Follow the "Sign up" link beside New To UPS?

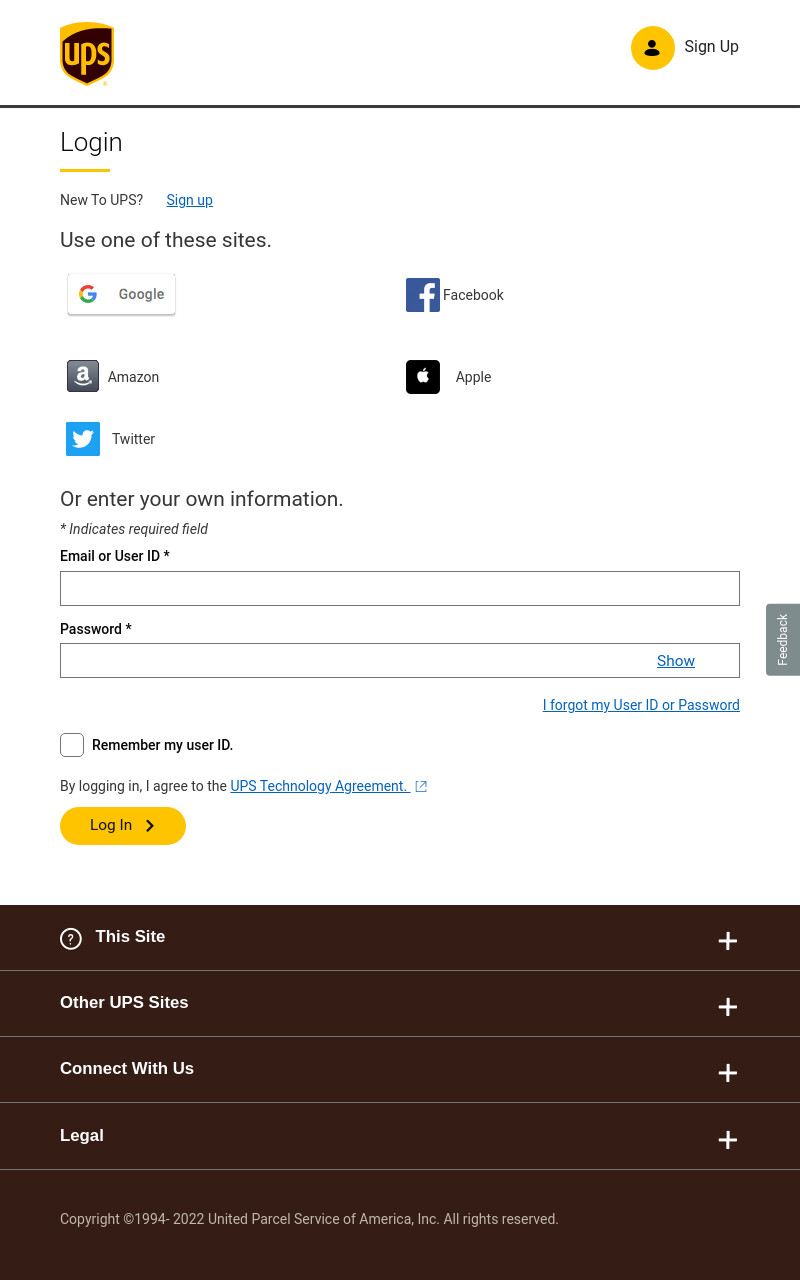[x=189, y=200]
